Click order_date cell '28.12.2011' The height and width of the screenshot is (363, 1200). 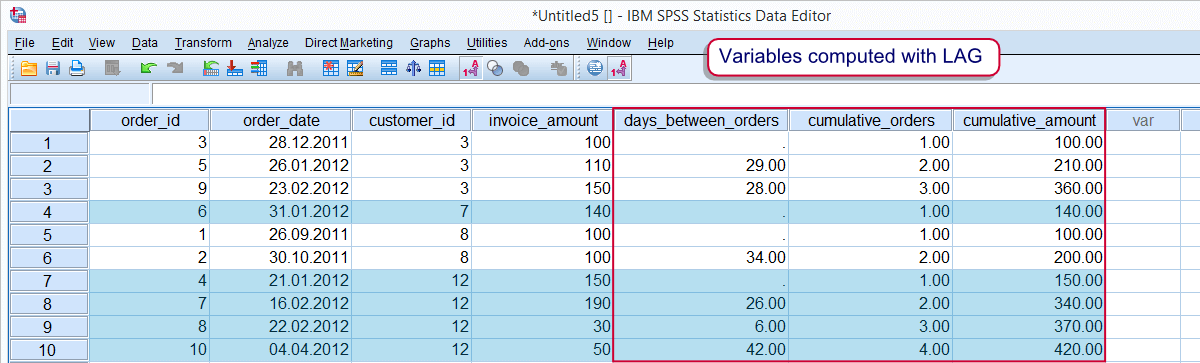(281, 143)
